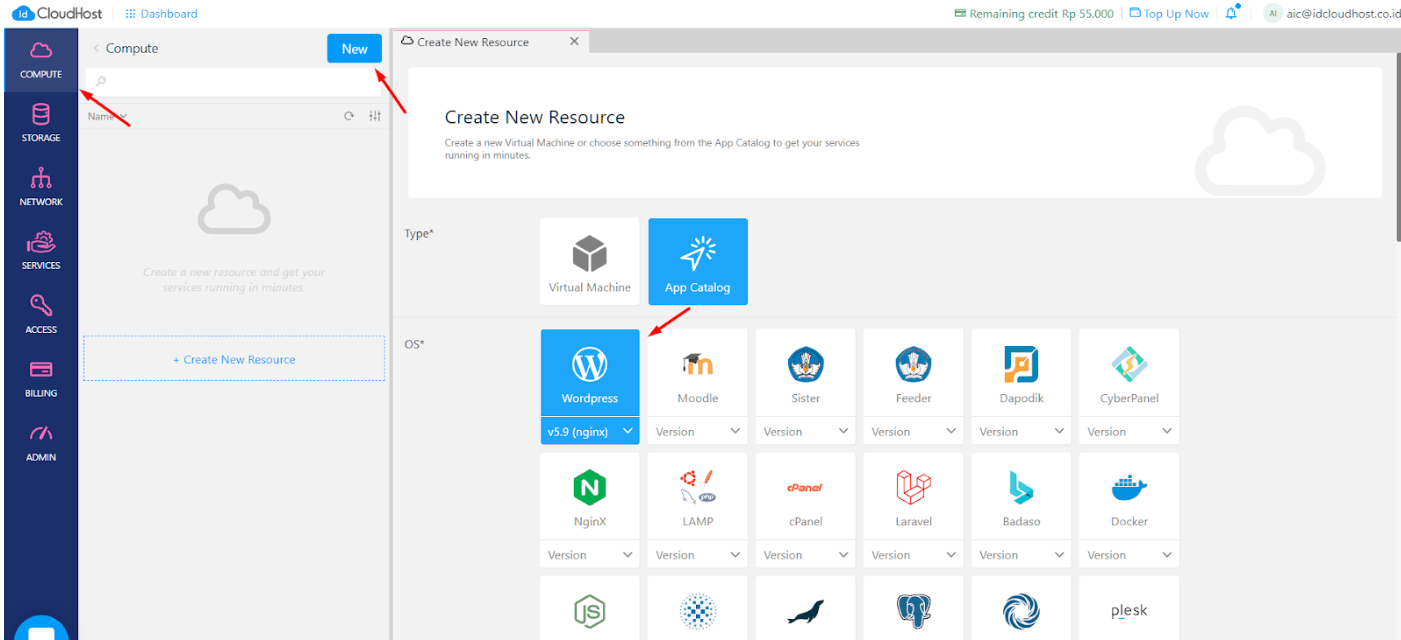
Task: Select the App Catalog type
Action: pyautogui.click(x=698, y=261)
